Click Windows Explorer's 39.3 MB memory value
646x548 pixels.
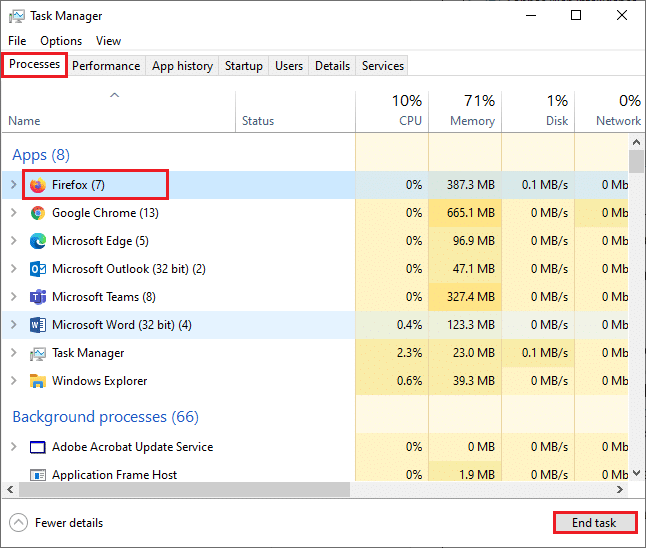[x=473, y=381]
